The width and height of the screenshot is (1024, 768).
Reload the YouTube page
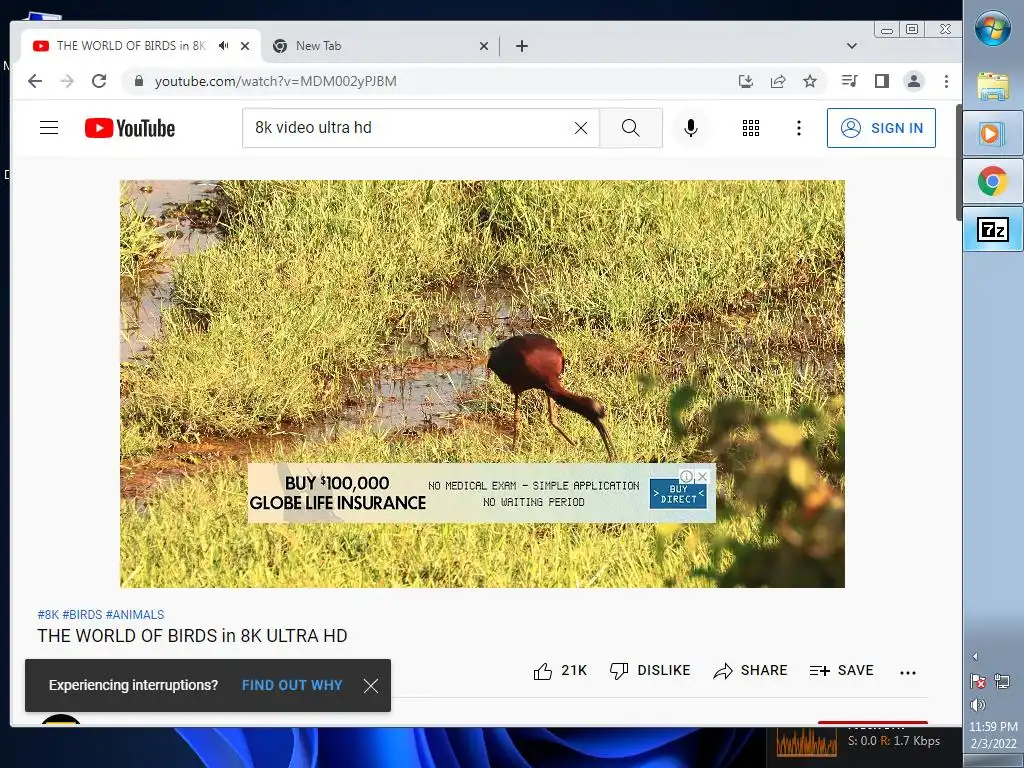click(99, 81)
